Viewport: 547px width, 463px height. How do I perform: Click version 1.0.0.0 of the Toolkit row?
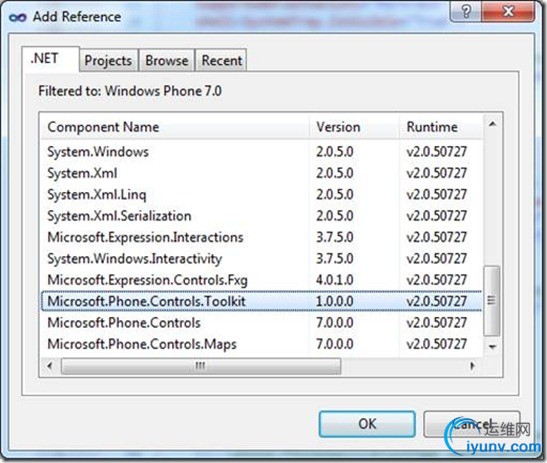[335, 301]
